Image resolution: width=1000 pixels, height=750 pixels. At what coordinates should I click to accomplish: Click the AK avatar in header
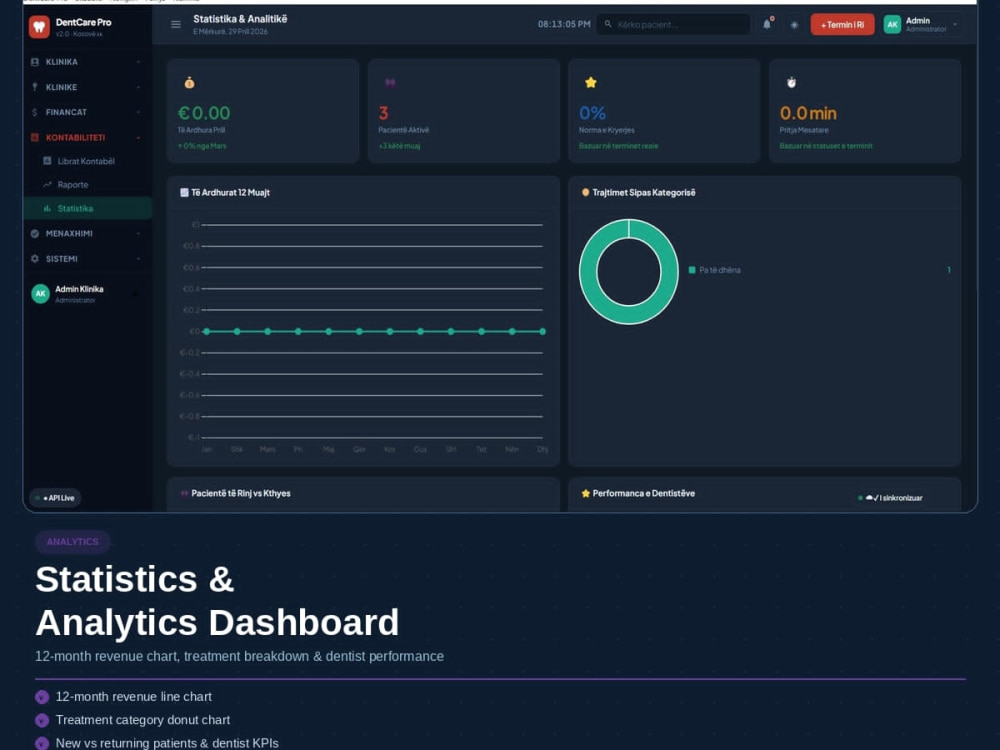click(x=892, y=25)
